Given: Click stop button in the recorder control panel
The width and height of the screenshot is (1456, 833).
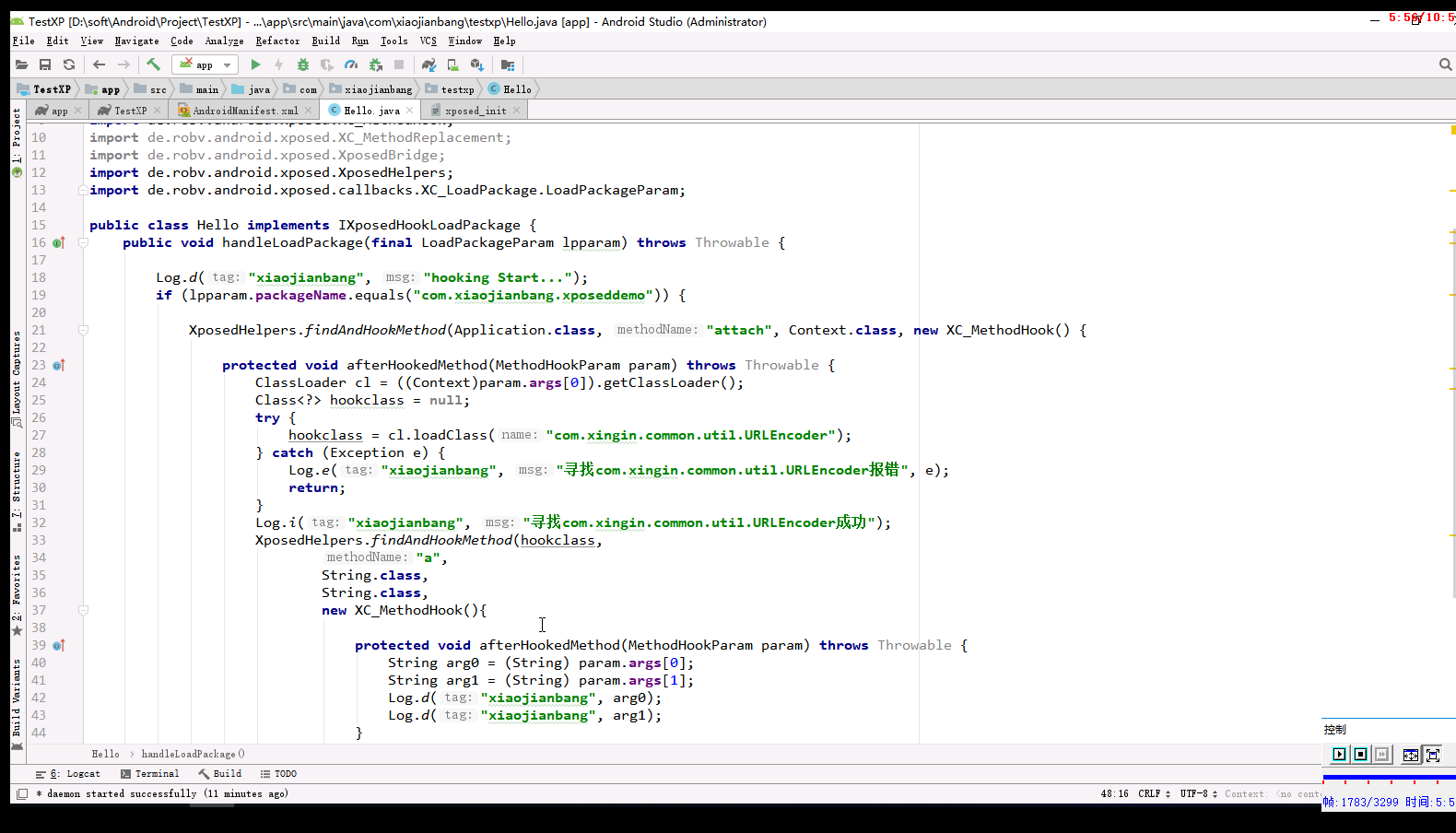Looking at the screenshot, I should tap(1360, 755).
